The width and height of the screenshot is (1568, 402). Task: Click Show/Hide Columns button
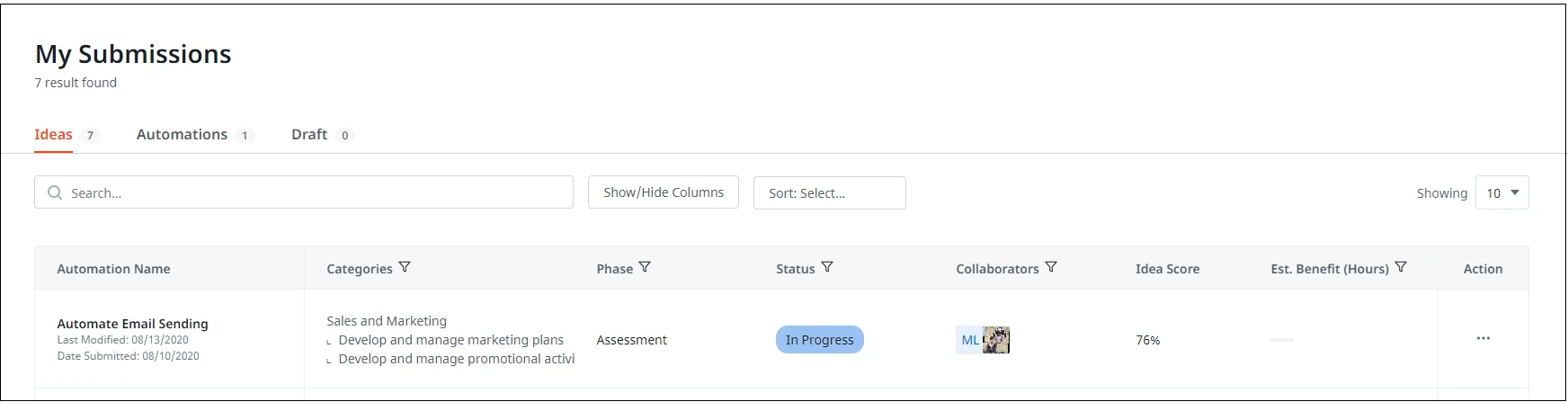[x=664, y=192]
